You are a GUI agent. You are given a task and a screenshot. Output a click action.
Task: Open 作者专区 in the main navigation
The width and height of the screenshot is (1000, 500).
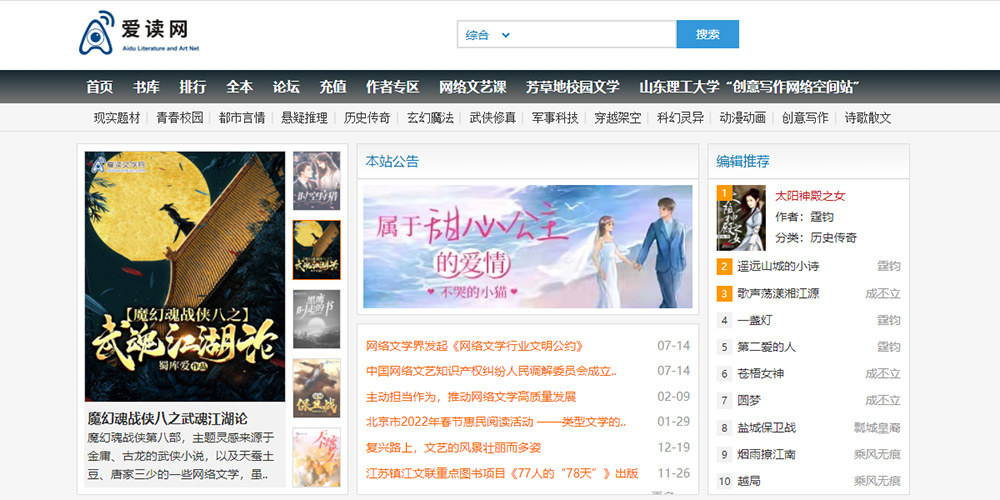[x=392, y=87]
